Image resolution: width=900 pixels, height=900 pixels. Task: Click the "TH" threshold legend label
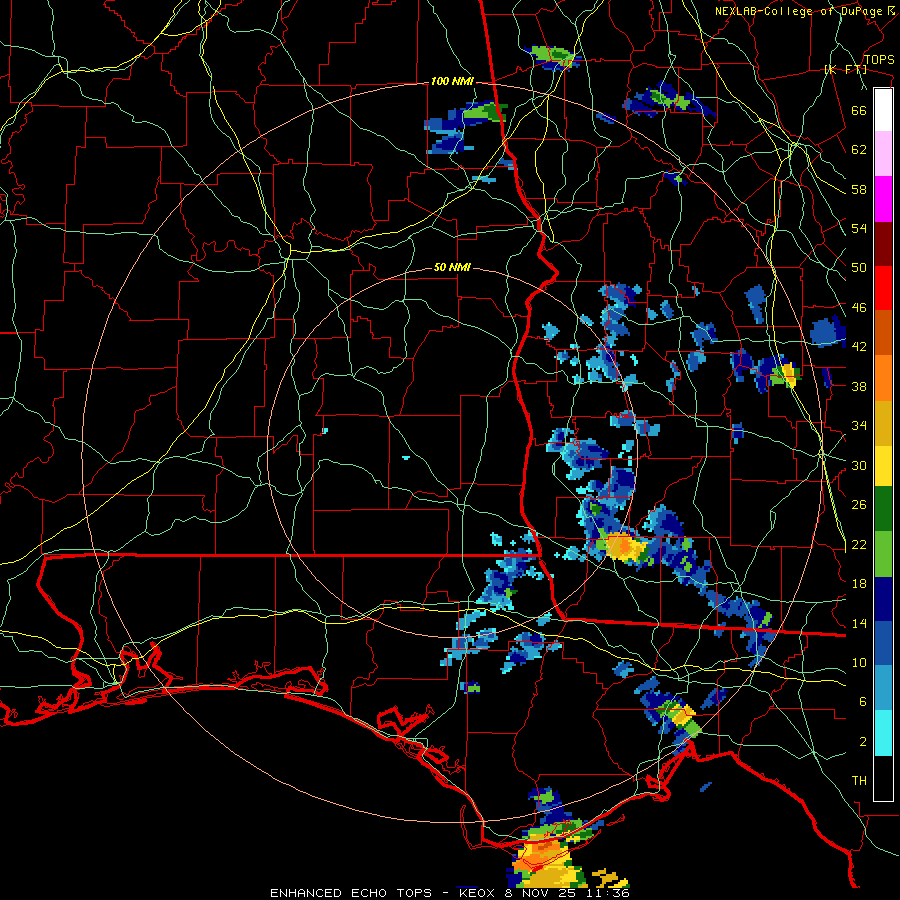pyautogui.click(x=859, y=781)
